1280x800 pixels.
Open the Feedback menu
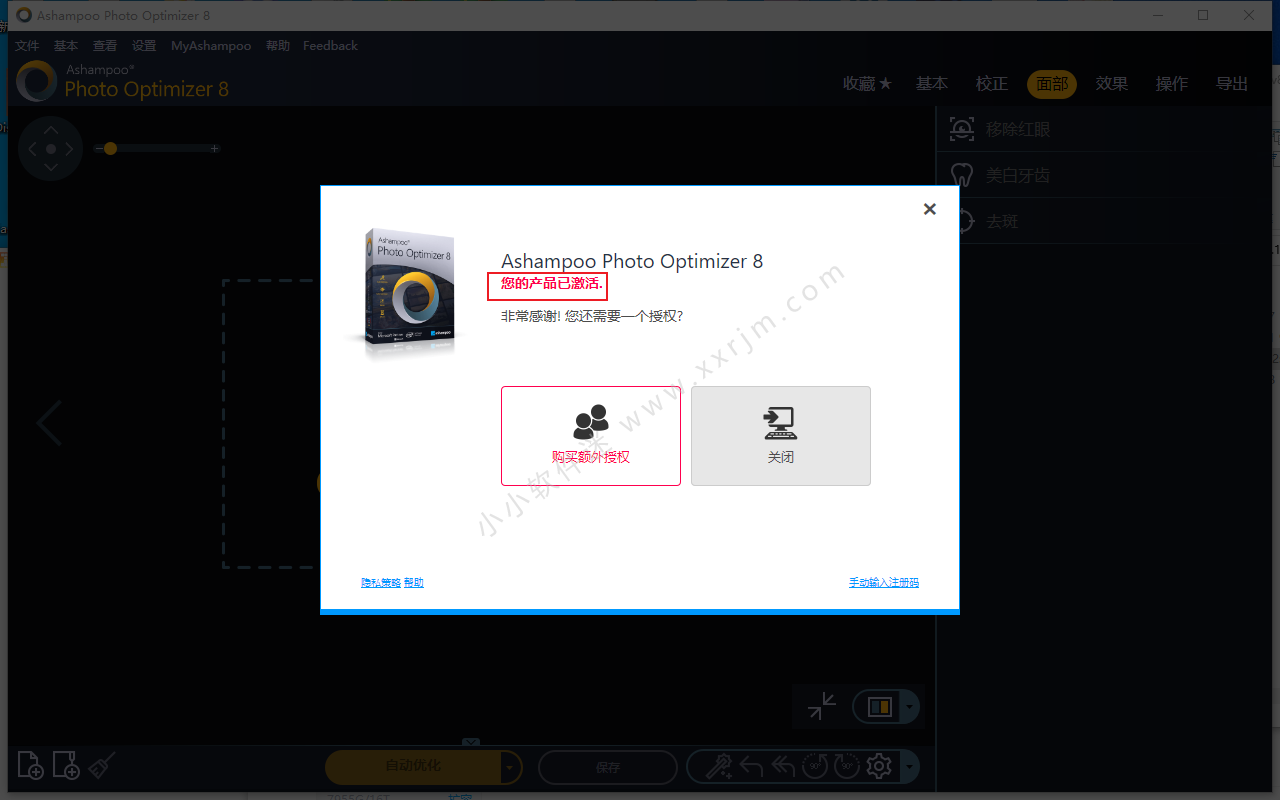[330, 46]
